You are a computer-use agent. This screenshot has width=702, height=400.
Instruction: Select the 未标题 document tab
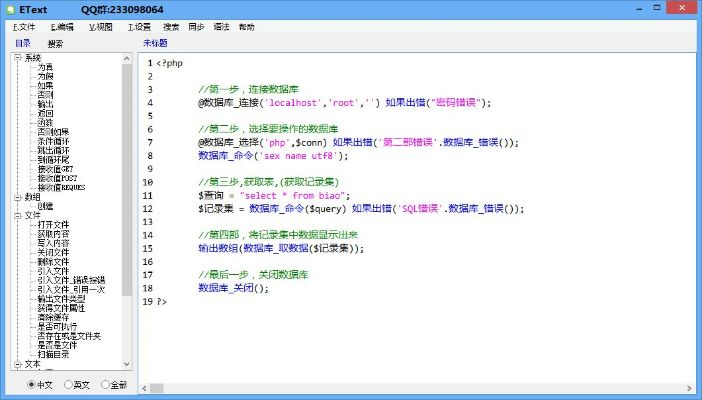click(x=155, y=44)
